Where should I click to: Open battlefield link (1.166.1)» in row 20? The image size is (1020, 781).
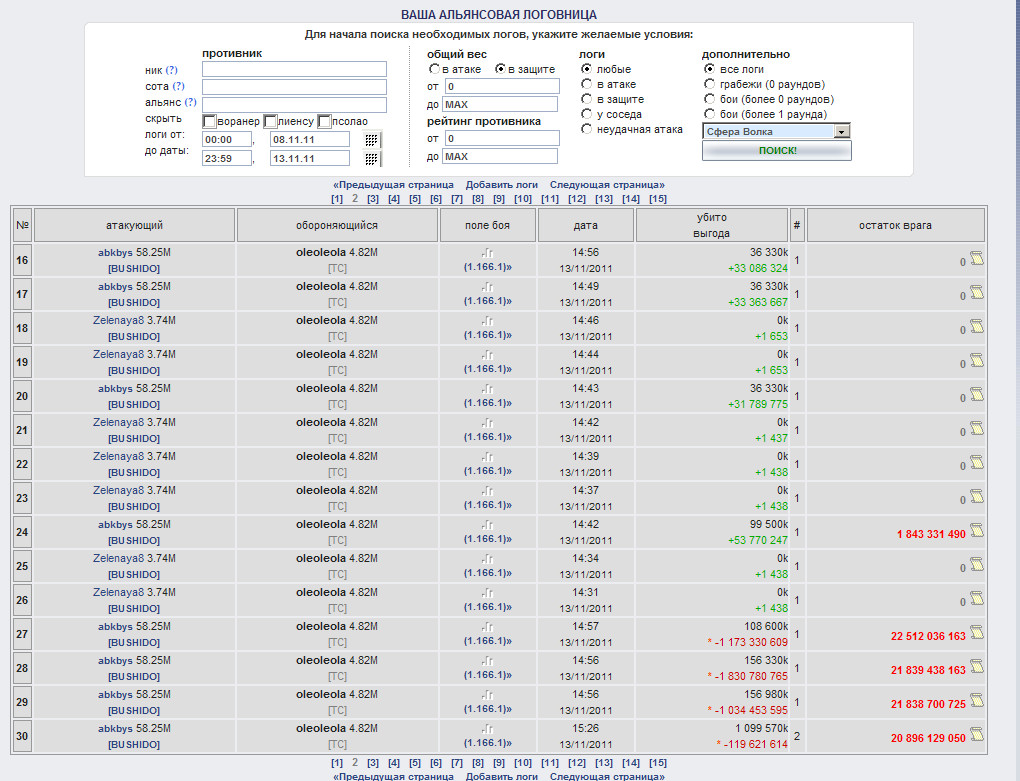487,403
